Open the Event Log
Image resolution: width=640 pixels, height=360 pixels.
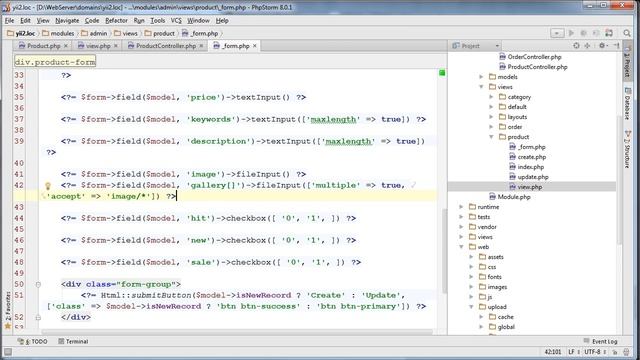pyautogui.click(x=600, y=341)
